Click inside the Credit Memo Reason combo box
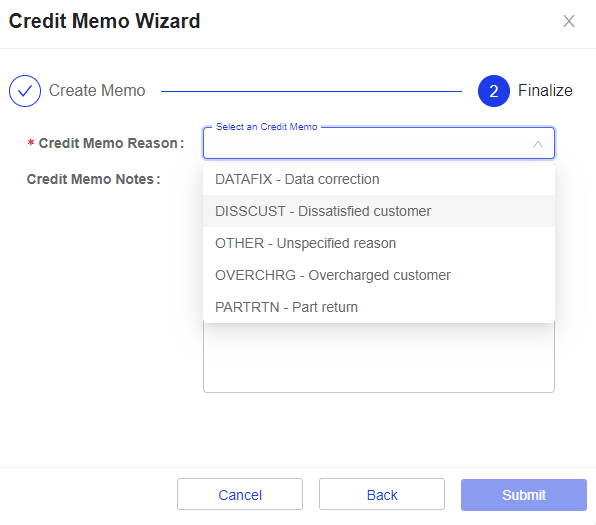 (379, 143)
